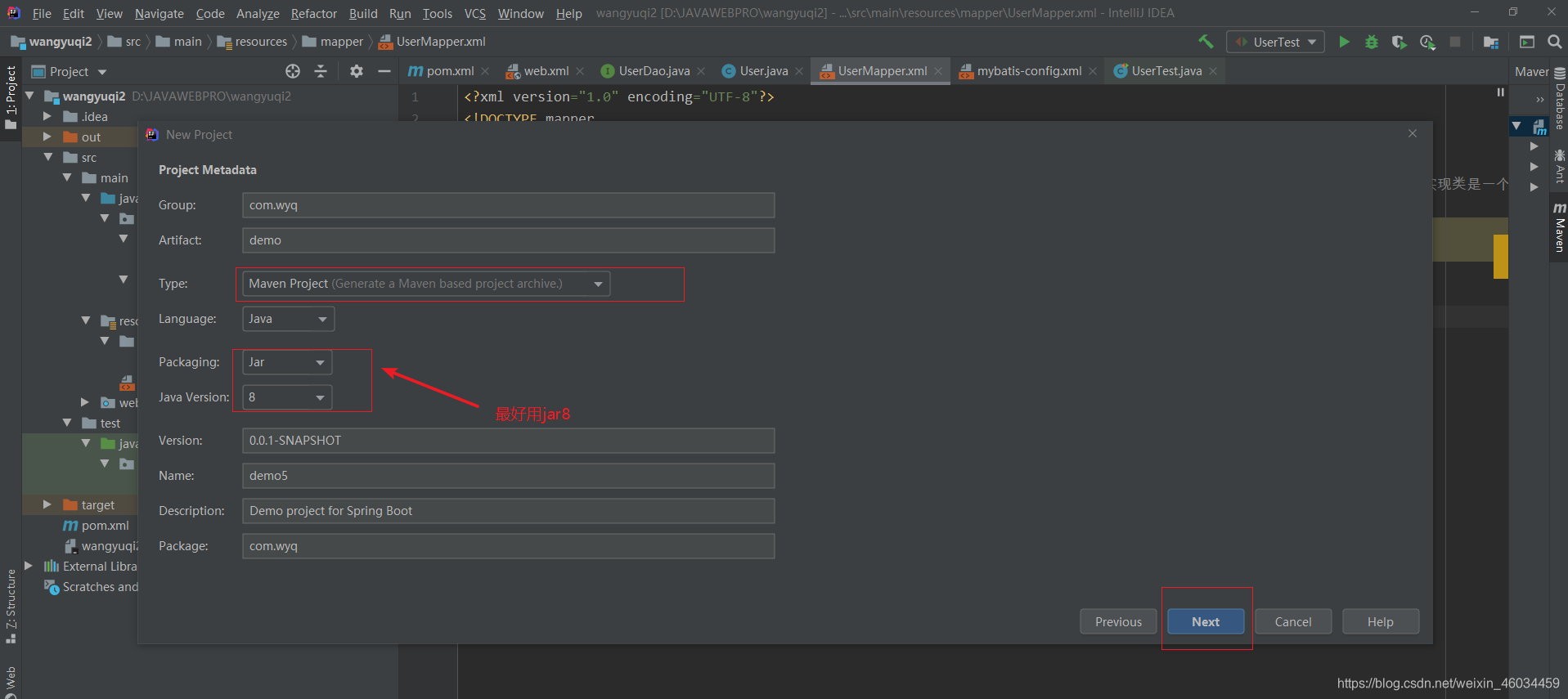
Task: Open the Database tool window
Action: coord(1560,98)
